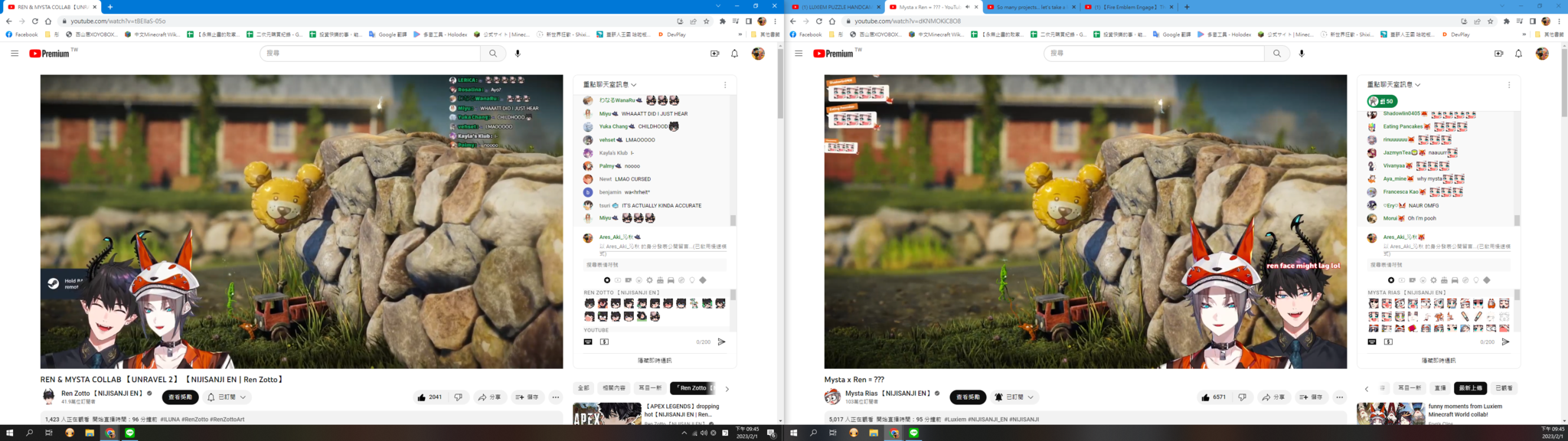Select the 相關內容 filter chip in the left window
Viewport: 1568px width, 441px height.
pos(614,388)
